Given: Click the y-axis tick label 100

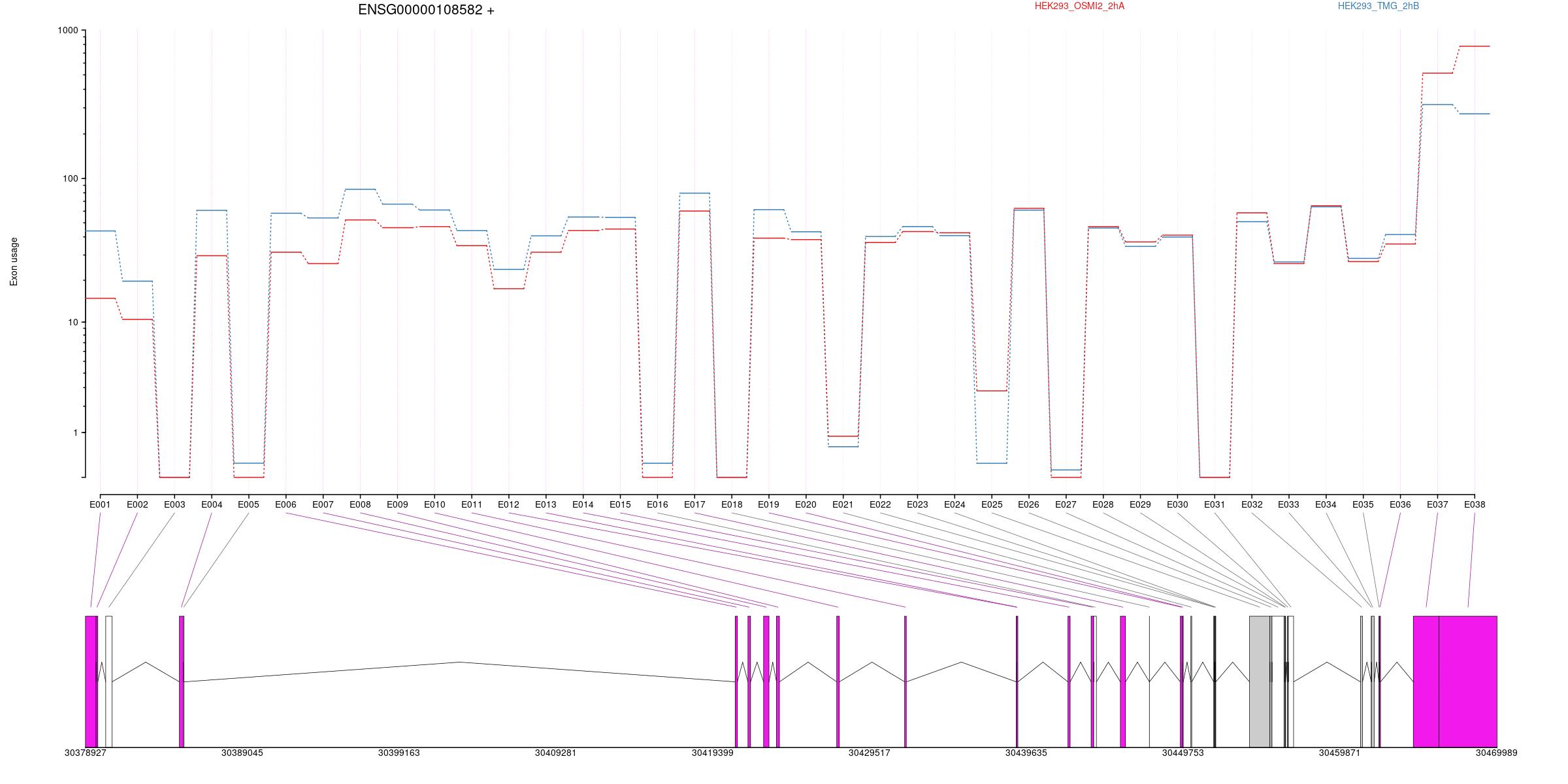Looking at the screenshot, I should 70,179.
